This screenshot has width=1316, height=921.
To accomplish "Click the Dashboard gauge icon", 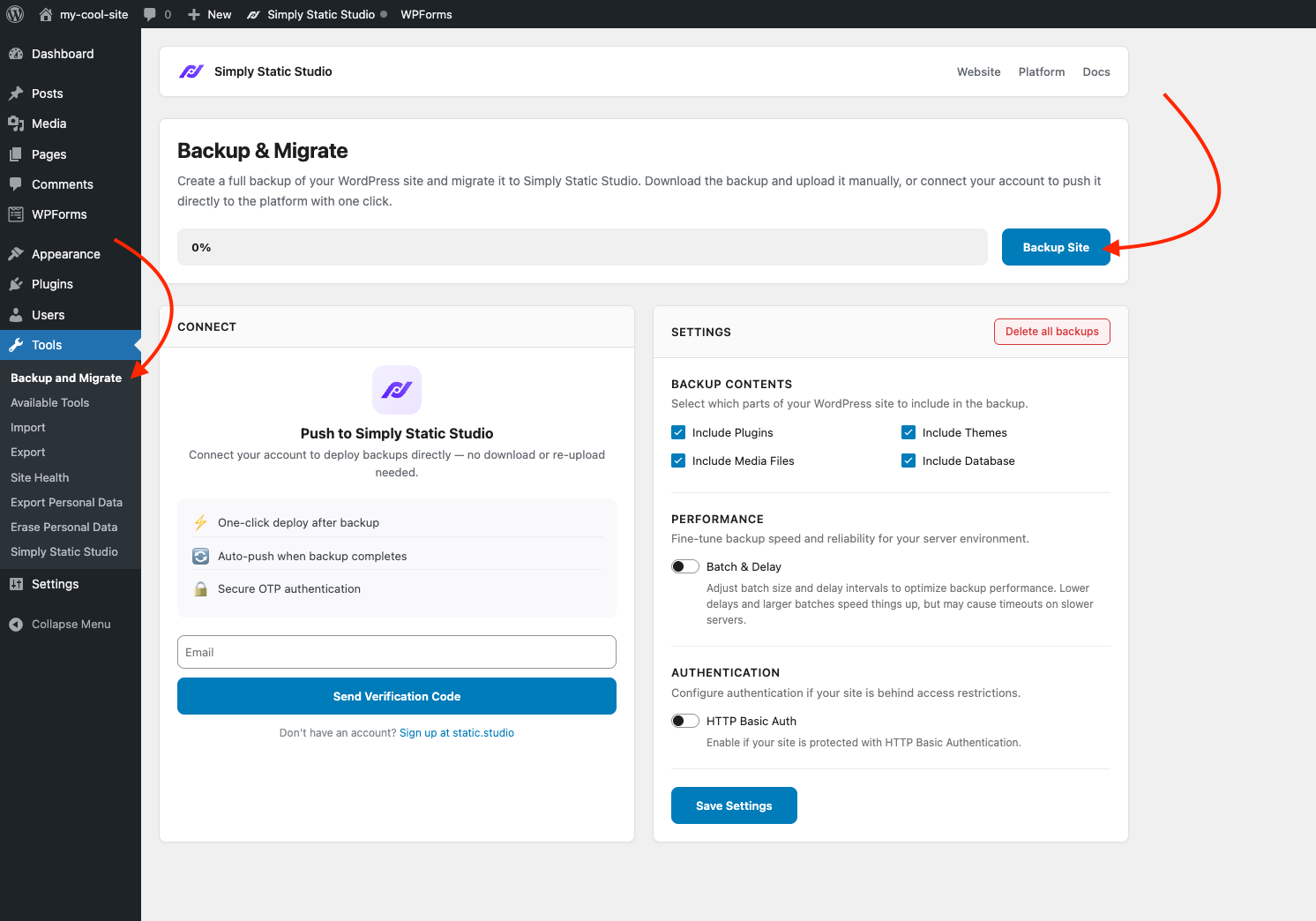I will coord(16,54).
